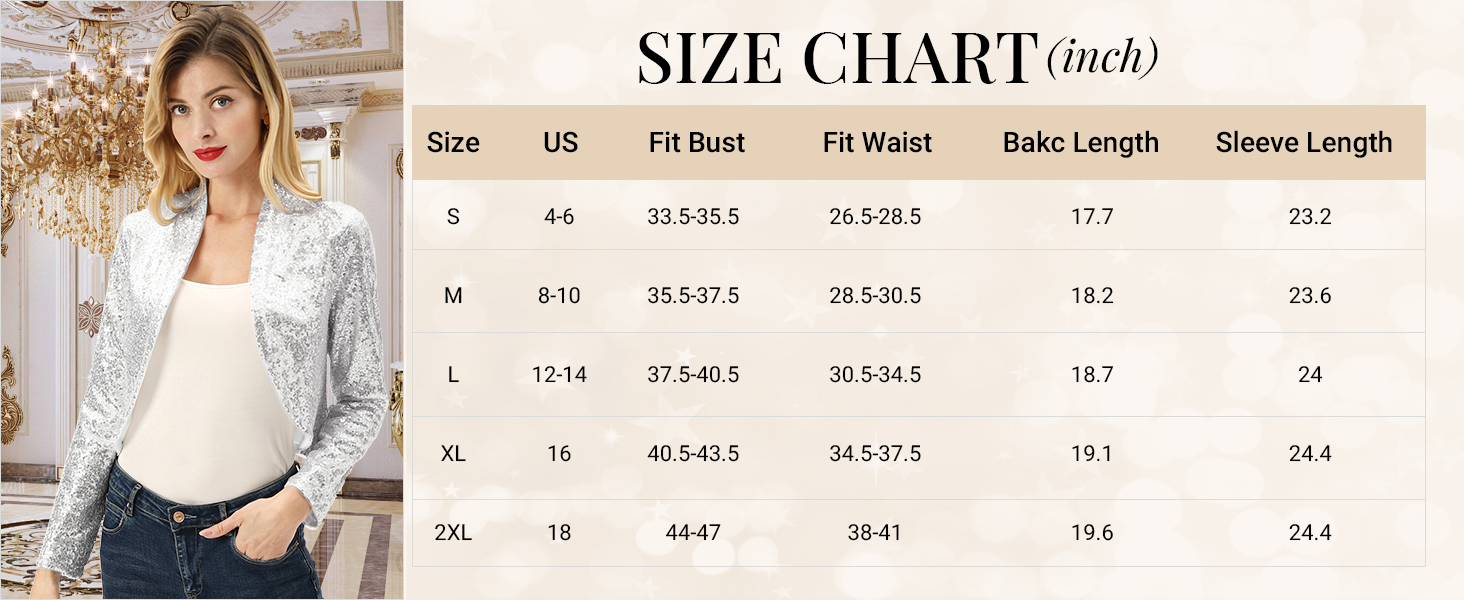The height and width of the screenshot is (600, 1464).
Task: Click the 18.7 back length value
Action: [1092, 375]
